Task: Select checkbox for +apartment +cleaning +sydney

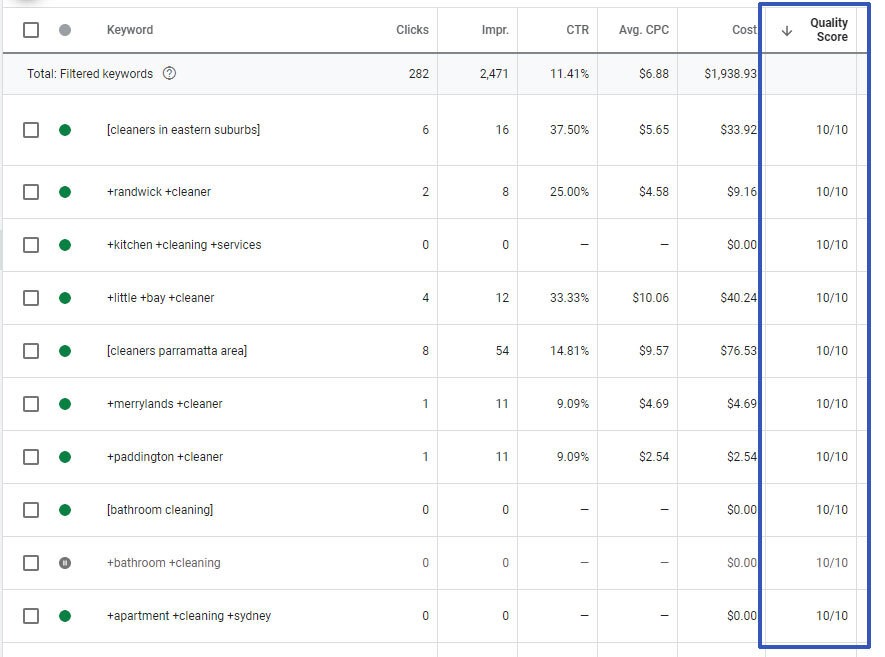Action: tap(31, 616)
